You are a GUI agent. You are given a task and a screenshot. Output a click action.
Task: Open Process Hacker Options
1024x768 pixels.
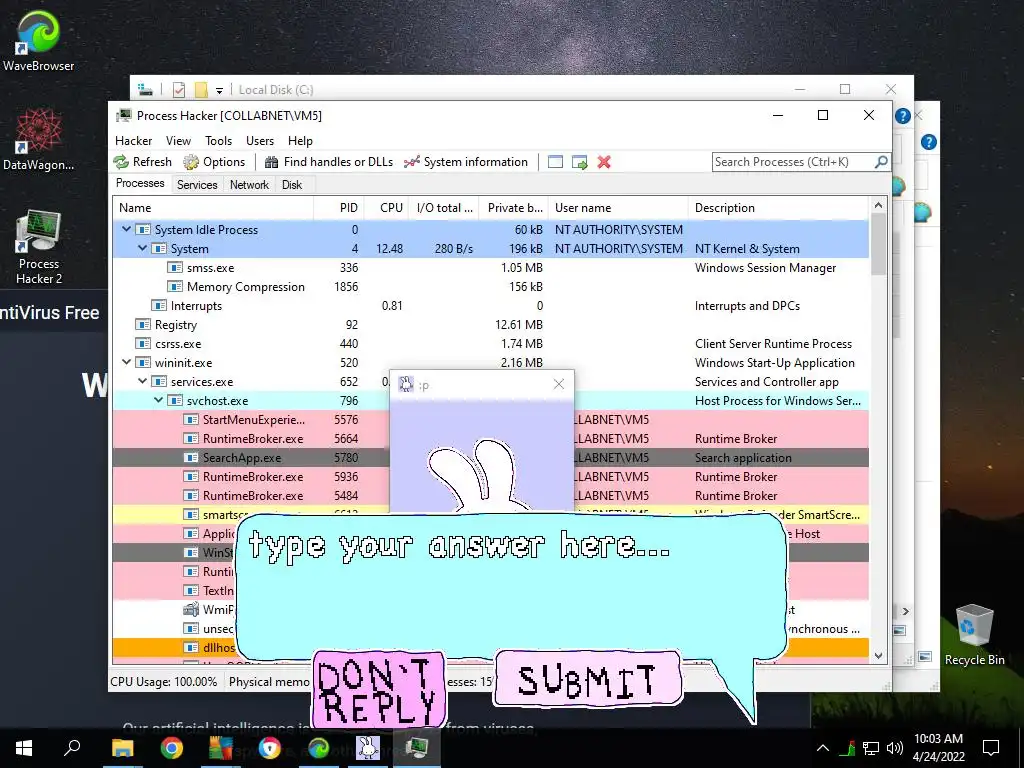pos(214,162)
